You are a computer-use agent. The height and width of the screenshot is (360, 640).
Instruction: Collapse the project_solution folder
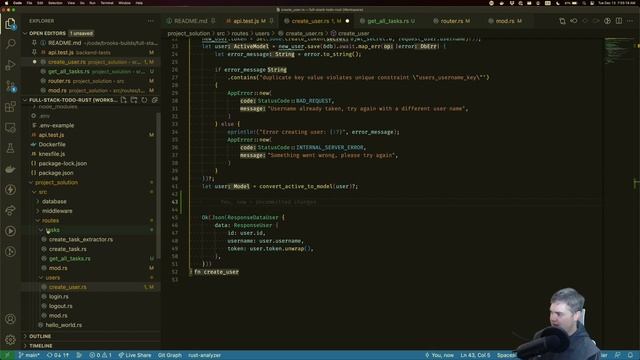(x=56, y=182)
